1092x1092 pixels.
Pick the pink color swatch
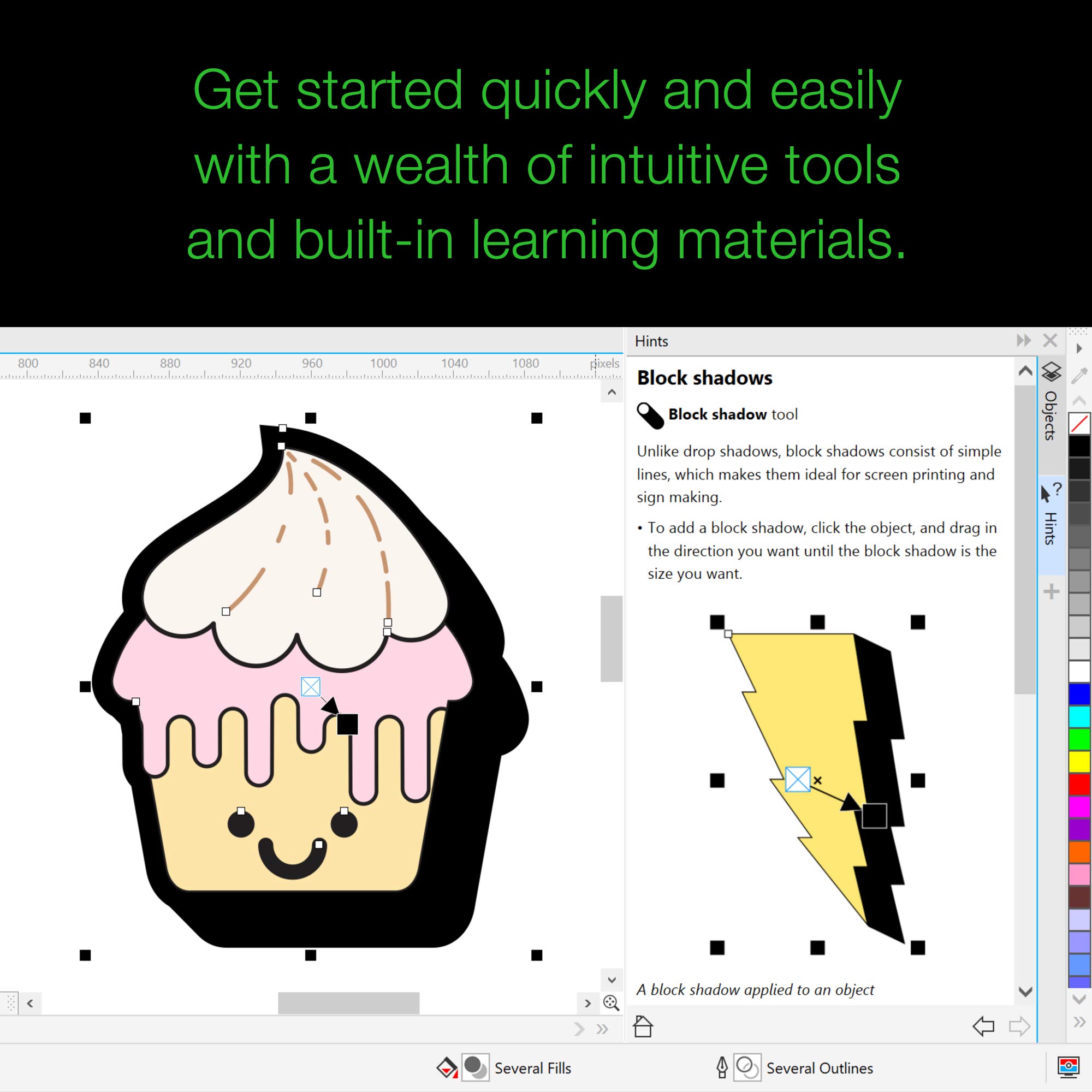point(1079,875)
